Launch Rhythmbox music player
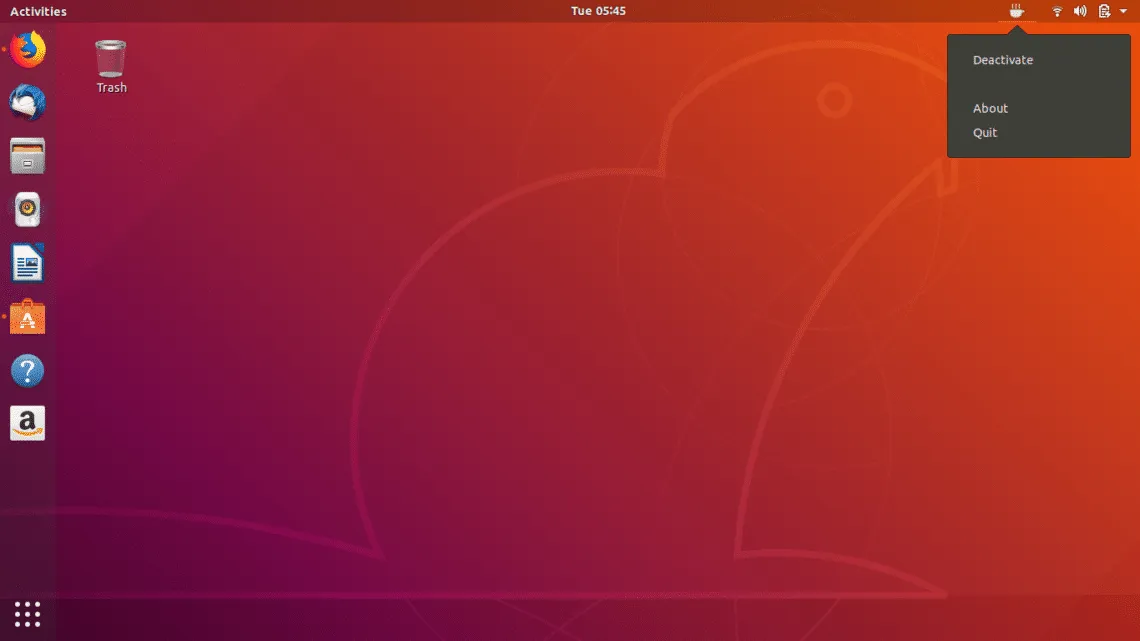 [x=28, y=210]
